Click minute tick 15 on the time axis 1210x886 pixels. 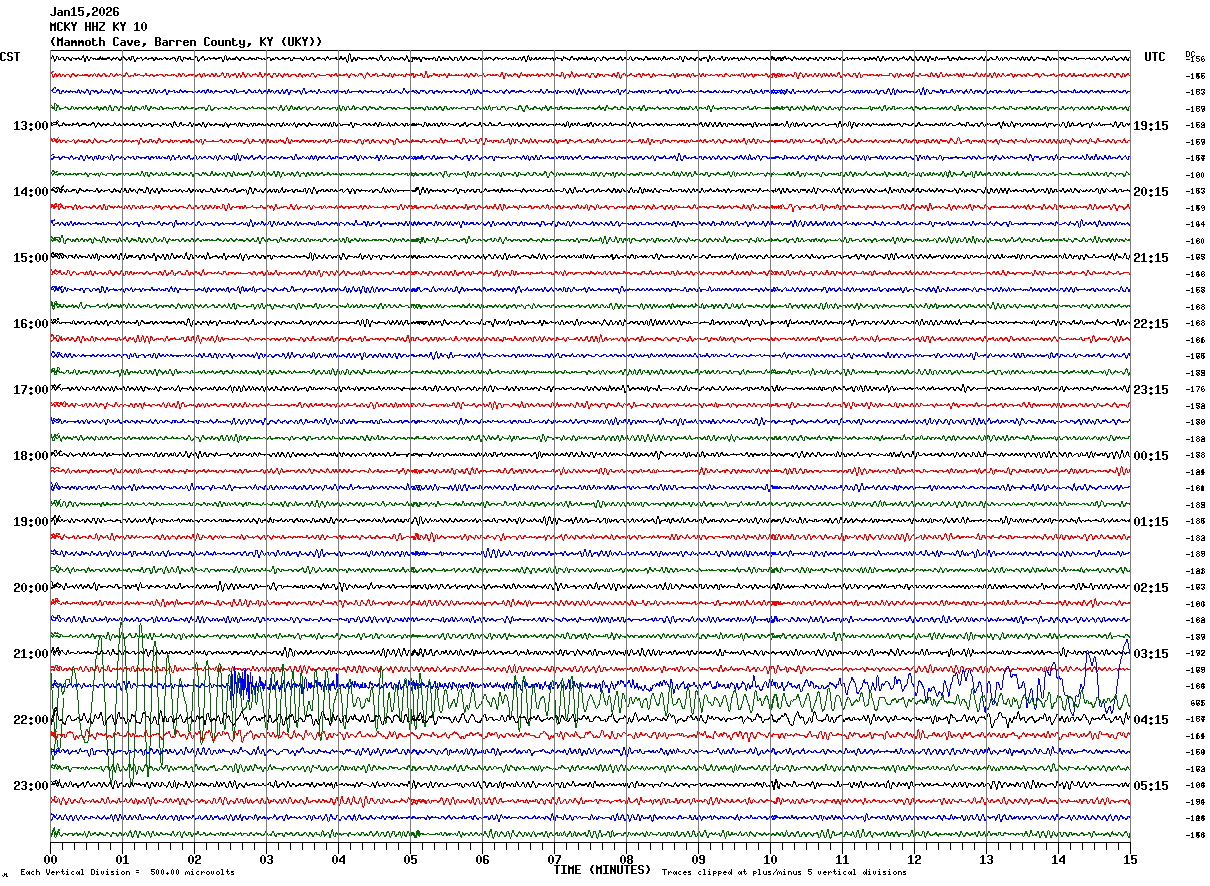point(1129,859)
